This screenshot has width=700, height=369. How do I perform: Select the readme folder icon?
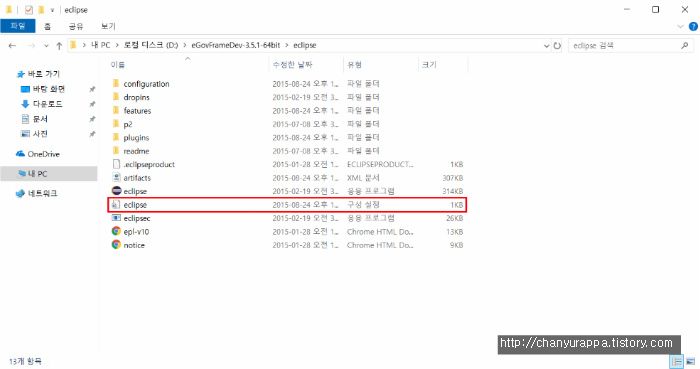tap(116, 151)
